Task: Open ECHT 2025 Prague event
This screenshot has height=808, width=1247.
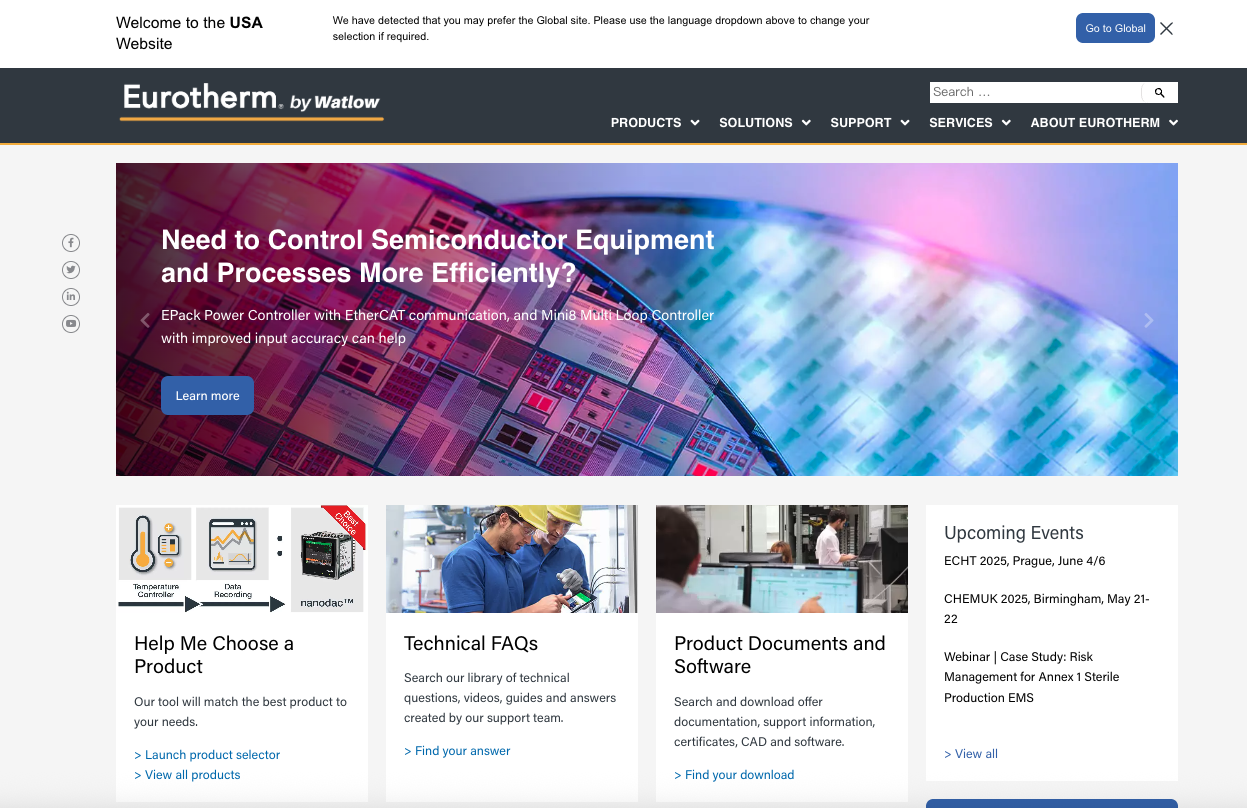Action: click(x=1025, y=561)
